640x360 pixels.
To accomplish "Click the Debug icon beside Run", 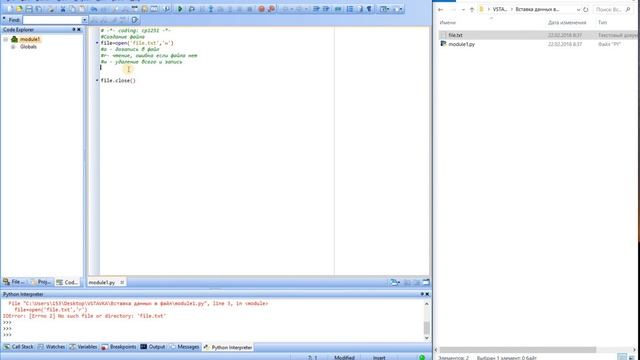I will 191,9.
